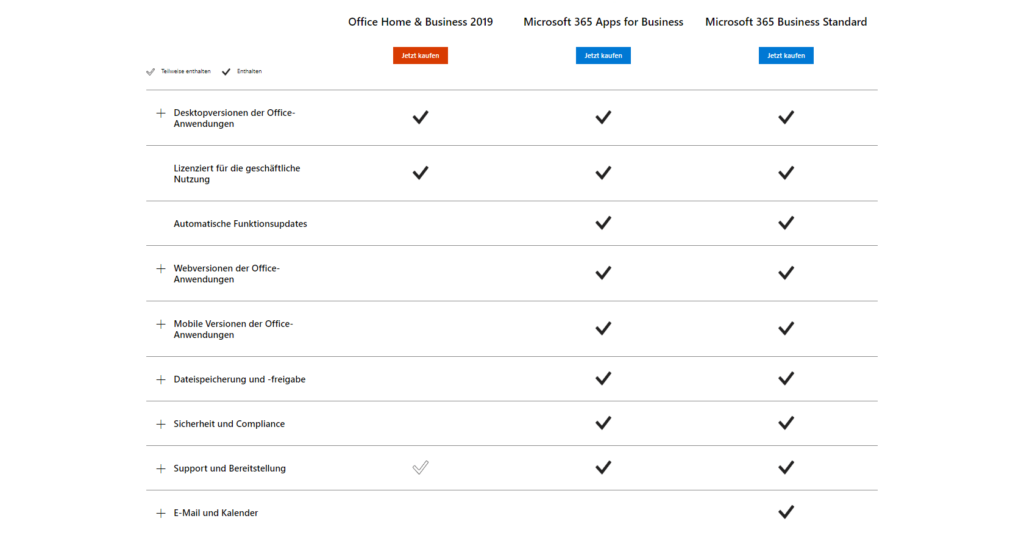Click E-Mail und Kalender checkmark under Business Standard
The width and height of the screenshot is (1024, 538).
786,511
